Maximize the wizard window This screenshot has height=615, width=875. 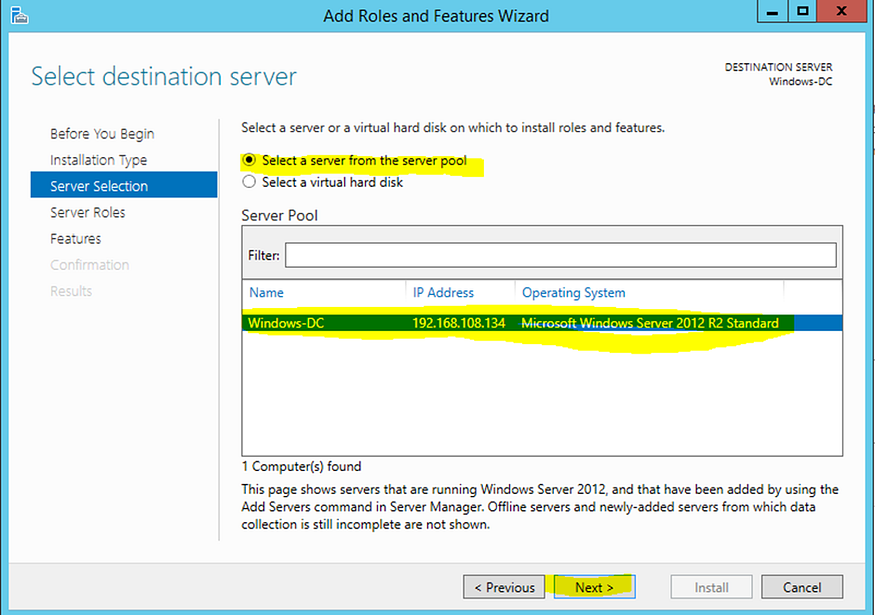pos(802,11)
